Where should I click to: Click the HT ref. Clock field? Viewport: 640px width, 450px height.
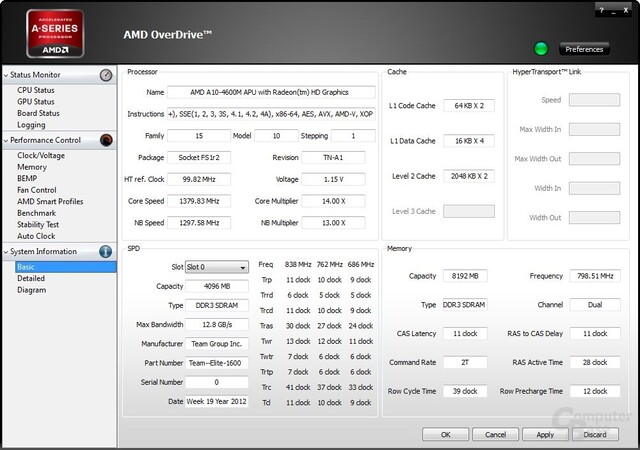pos(199,179)
